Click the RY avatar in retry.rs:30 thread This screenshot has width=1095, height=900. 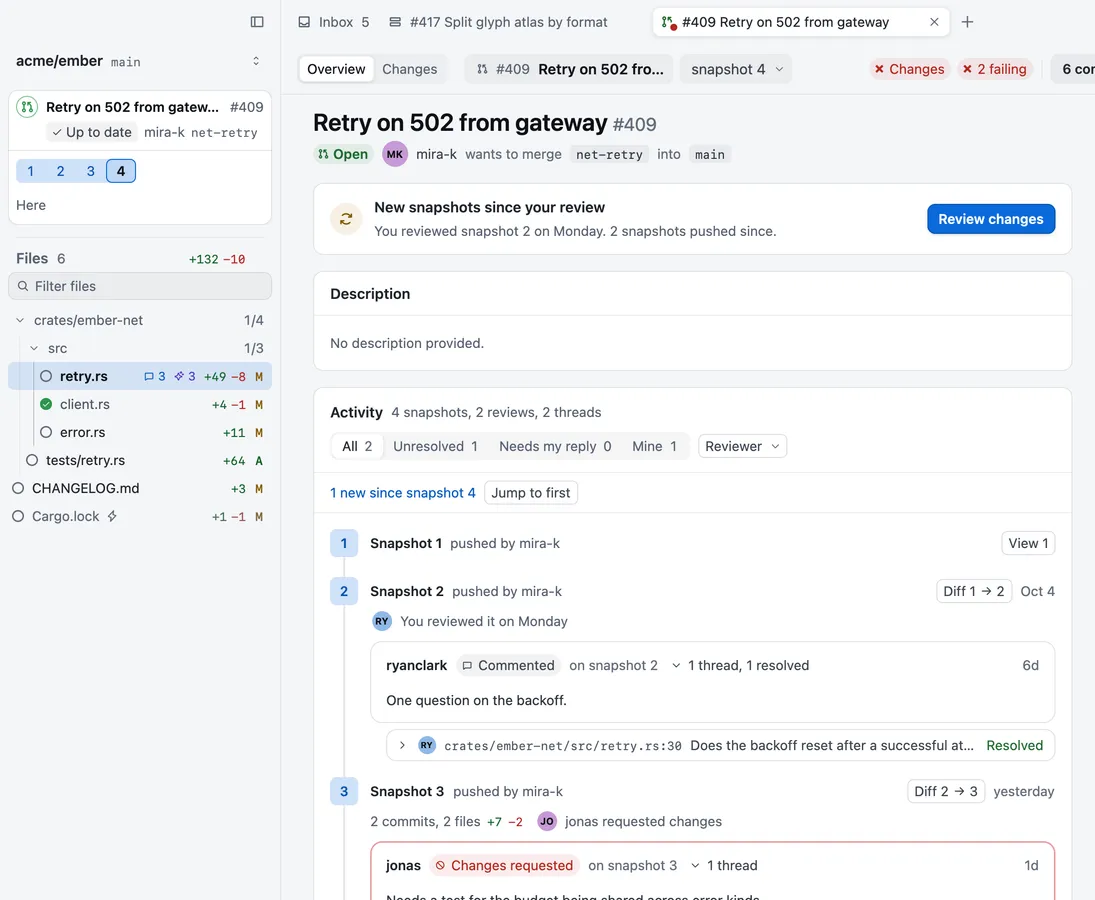coord(427,745)
